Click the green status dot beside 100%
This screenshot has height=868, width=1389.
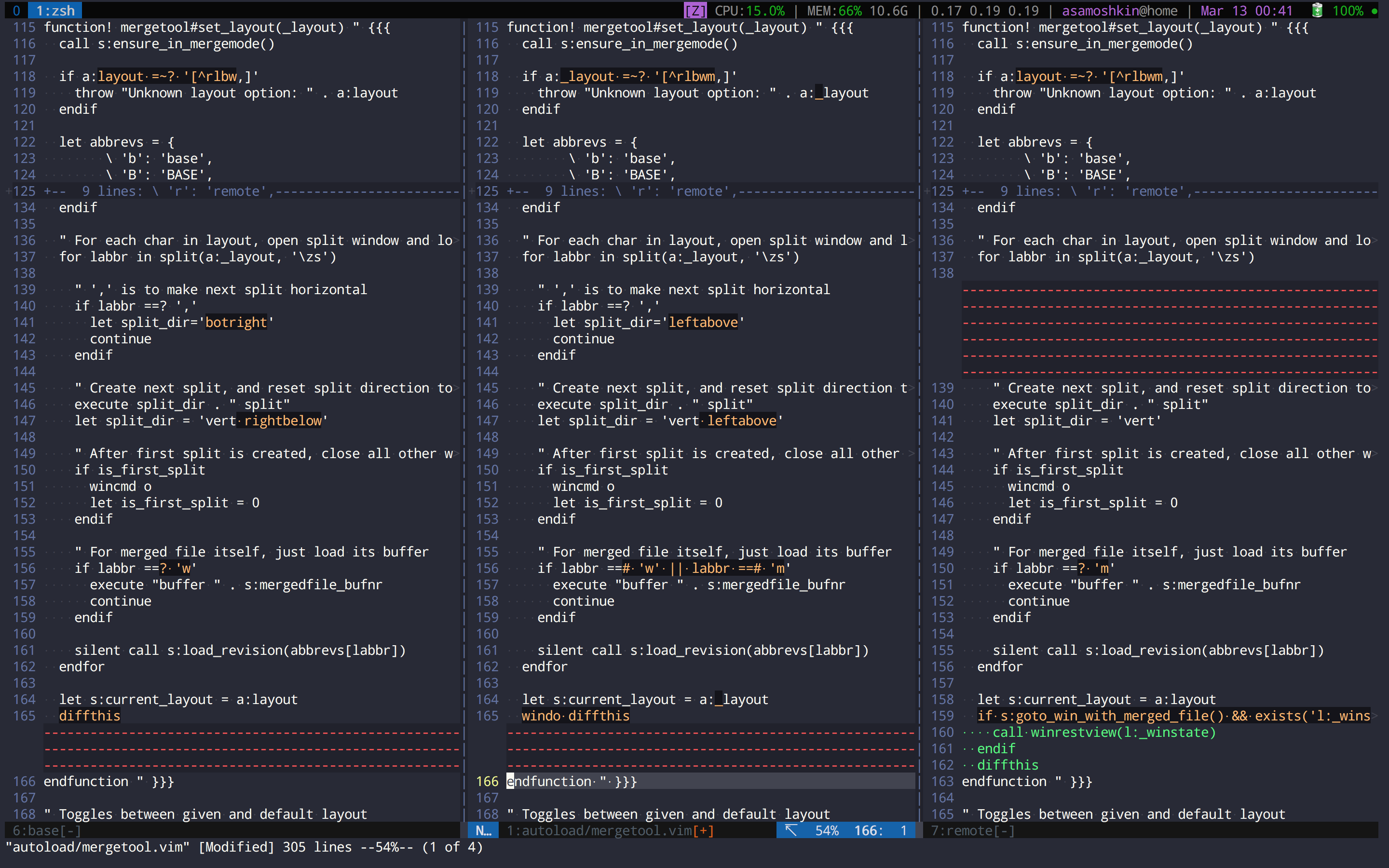1374,11
